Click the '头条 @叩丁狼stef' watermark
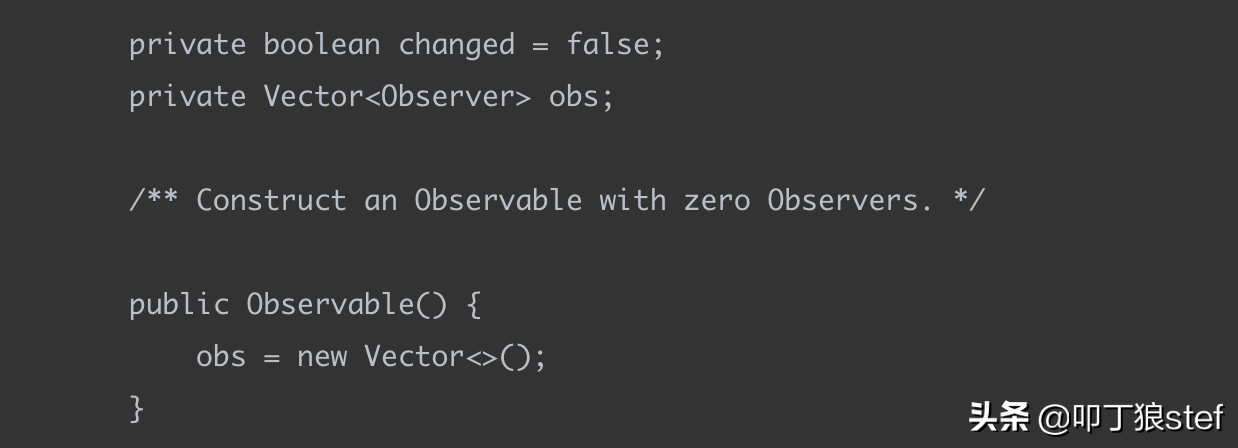The width and height of the screenshot is (1238, 448). tap(1097, 417)
